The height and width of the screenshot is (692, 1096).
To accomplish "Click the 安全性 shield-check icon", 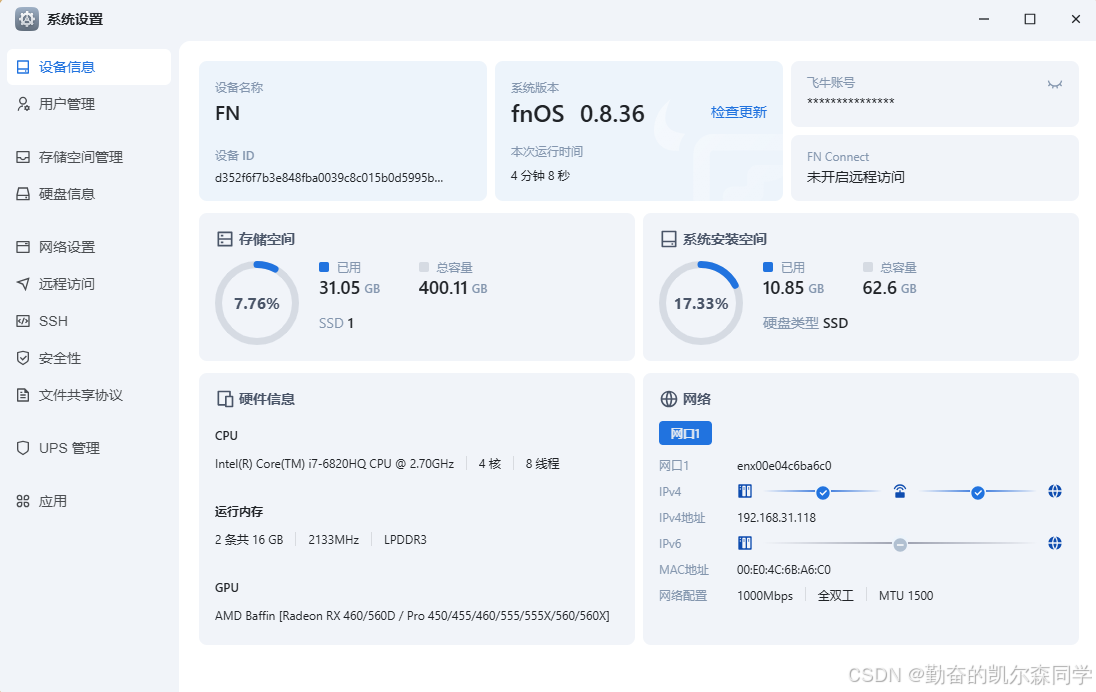I will (x=23, y=358).
